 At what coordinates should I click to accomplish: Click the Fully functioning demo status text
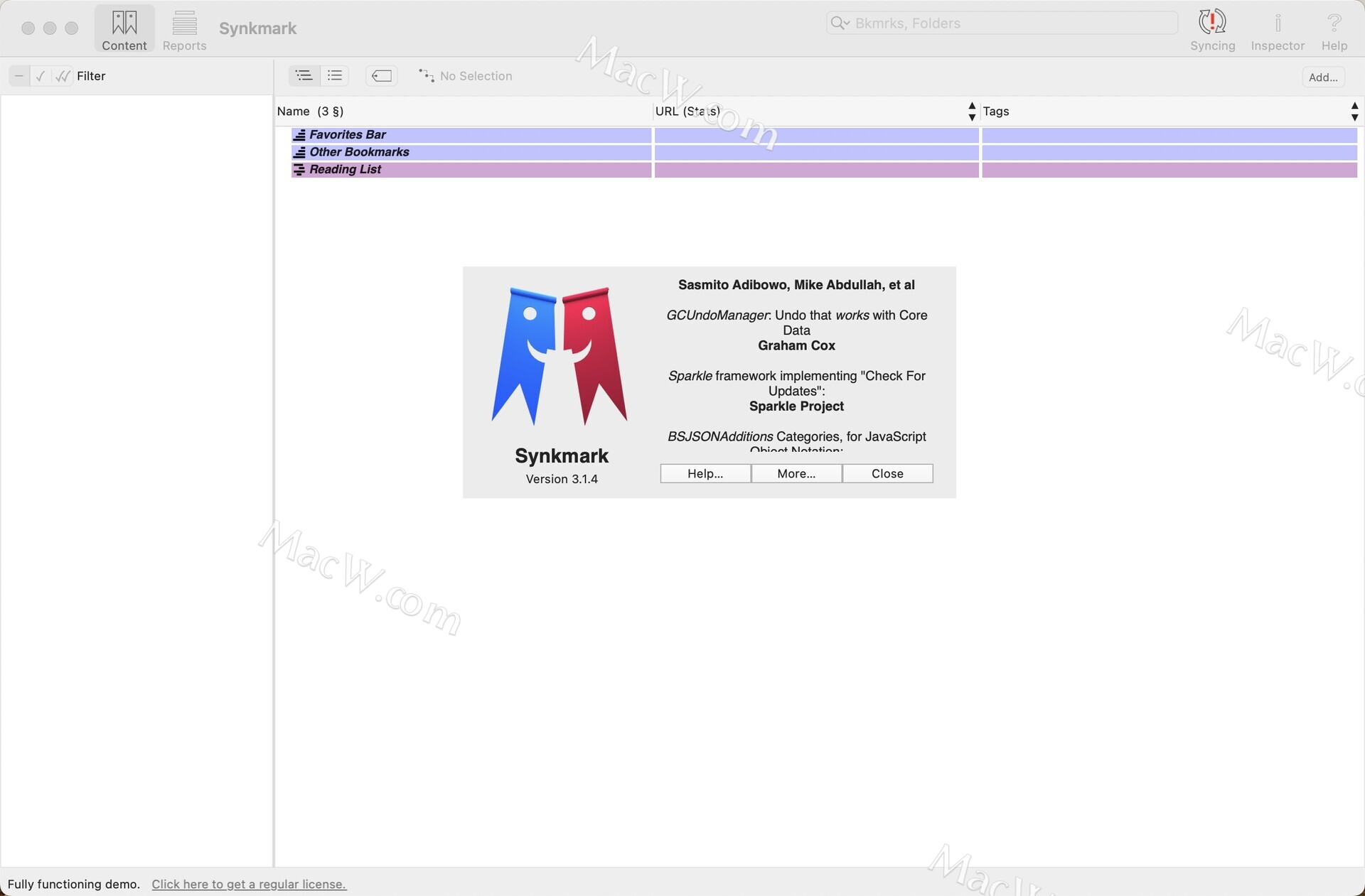click(74, 884)
